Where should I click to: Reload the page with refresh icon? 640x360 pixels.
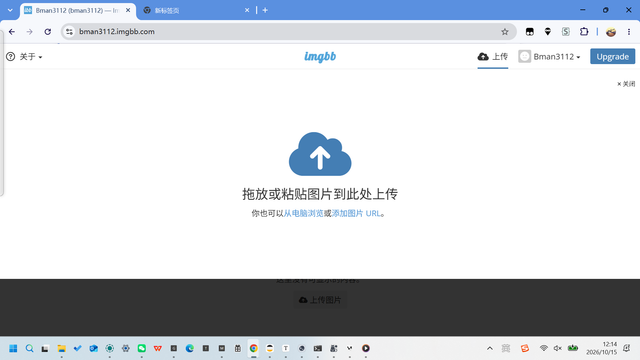coord(48,32)
